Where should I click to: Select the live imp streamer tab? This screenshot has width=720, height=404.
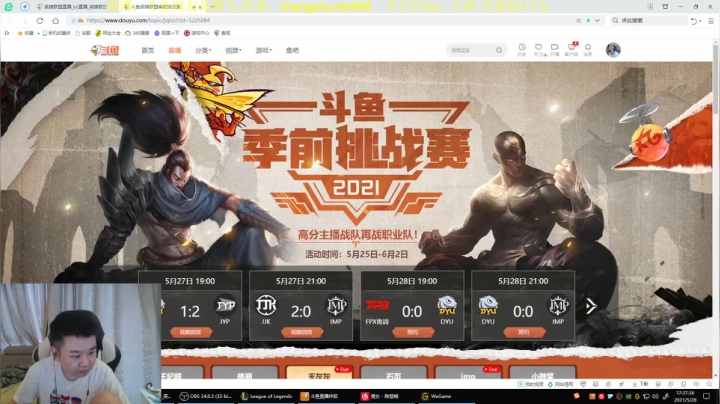tap(467, 373)
